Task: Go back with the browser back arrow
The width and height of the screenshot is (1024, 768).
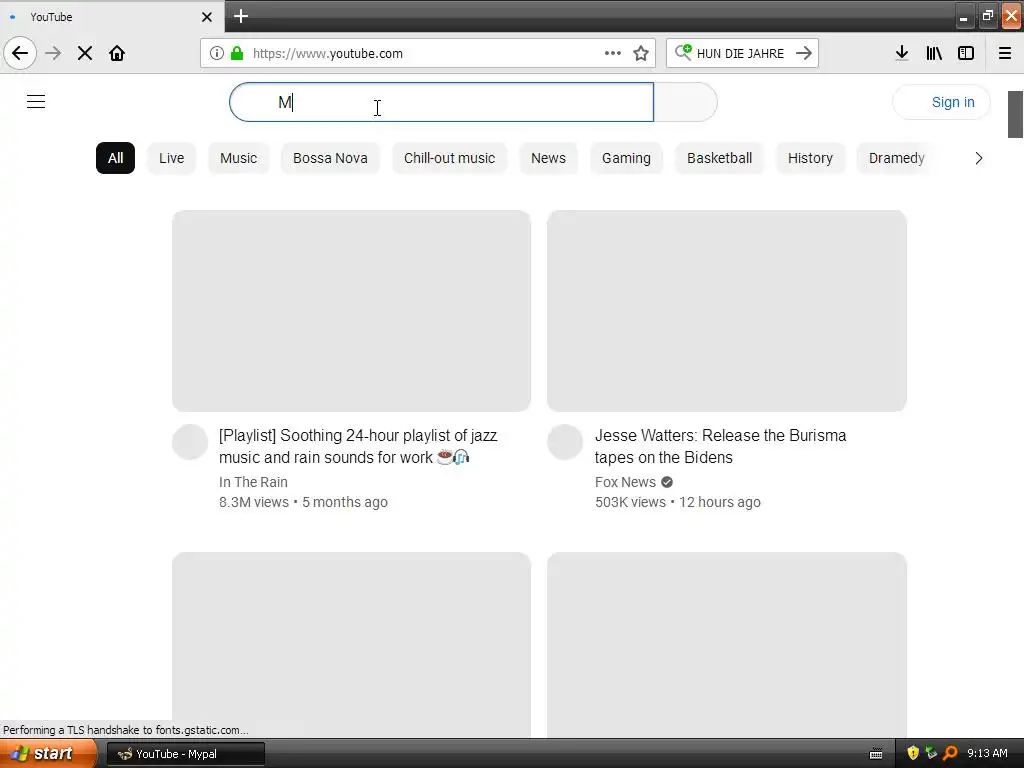Action: click(20, 53)
